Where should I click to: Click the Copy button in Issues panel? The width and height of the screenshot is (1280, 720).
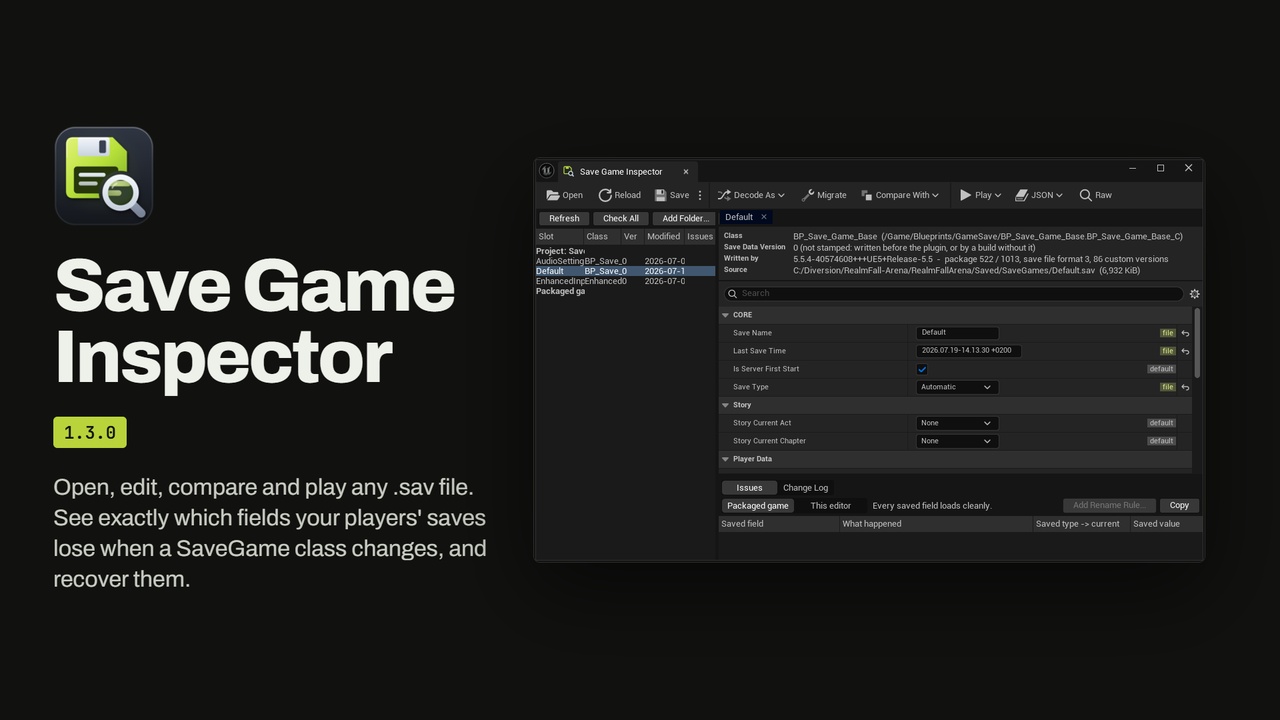[x=1180, y=506]
